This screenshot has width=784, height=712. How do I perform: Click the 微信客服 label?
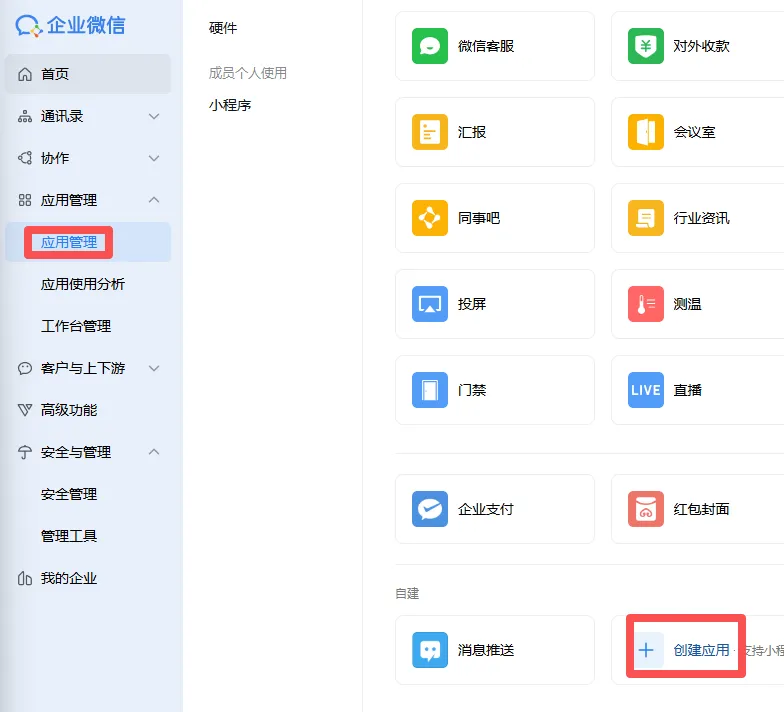click(486, 46)
